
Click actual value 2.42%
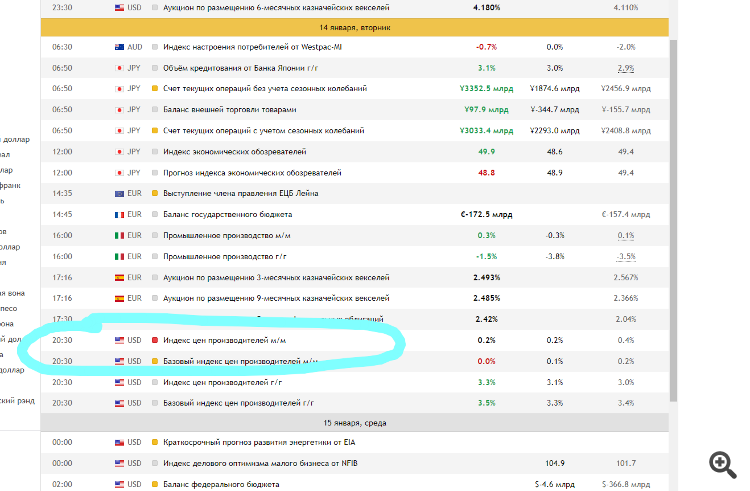coord(486,319)
